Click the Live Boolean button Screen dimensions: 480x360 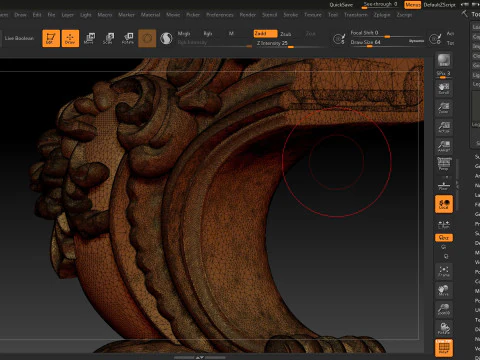[19, 38]
